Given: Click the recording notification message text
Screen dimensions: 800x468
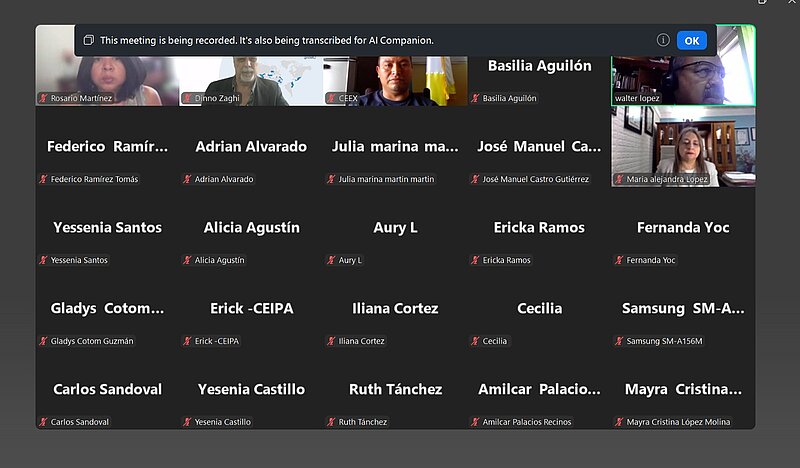Looking at the screenshot, I should [x=266, y=40].
